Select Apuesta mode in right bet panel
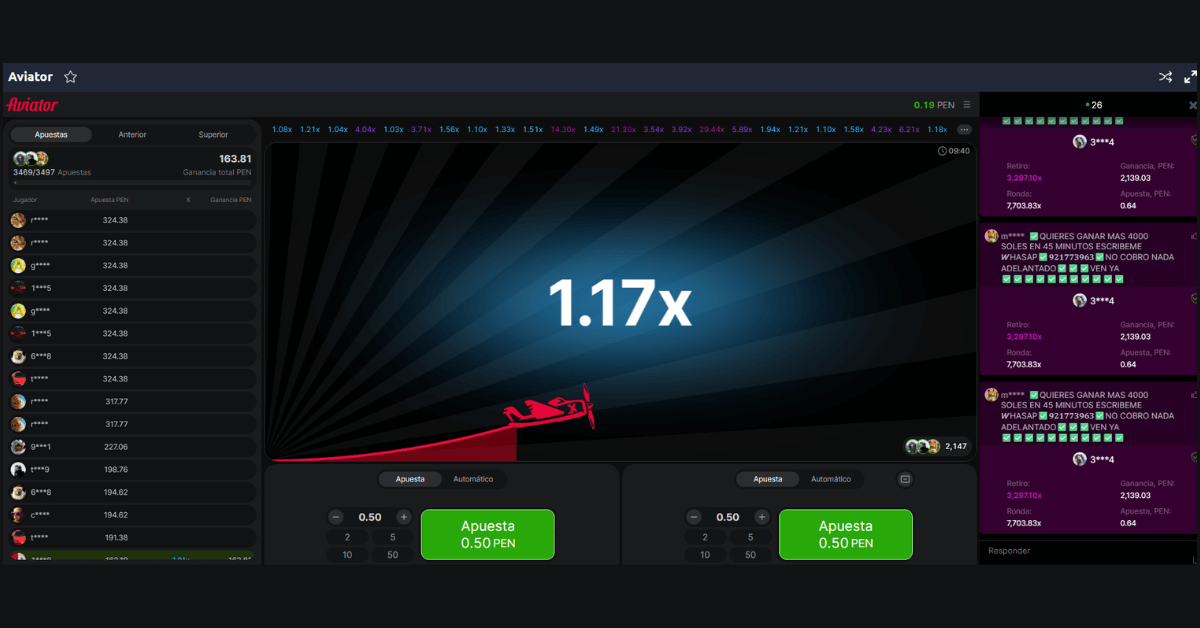1200x628 pixels. coord(768,479)
